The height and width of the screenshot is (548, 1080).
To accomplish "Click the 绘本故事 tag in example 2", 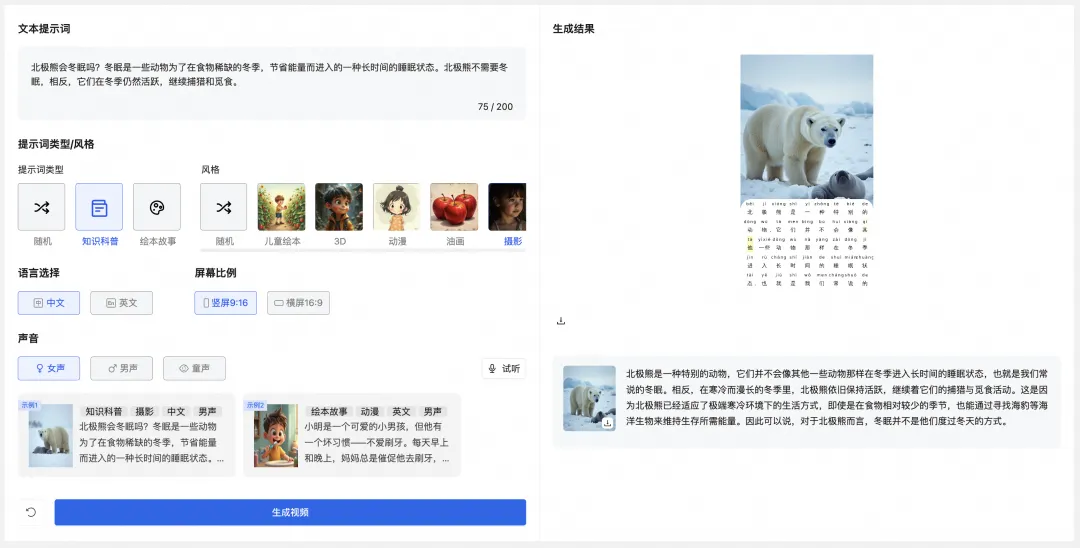I will coord(329,411).
